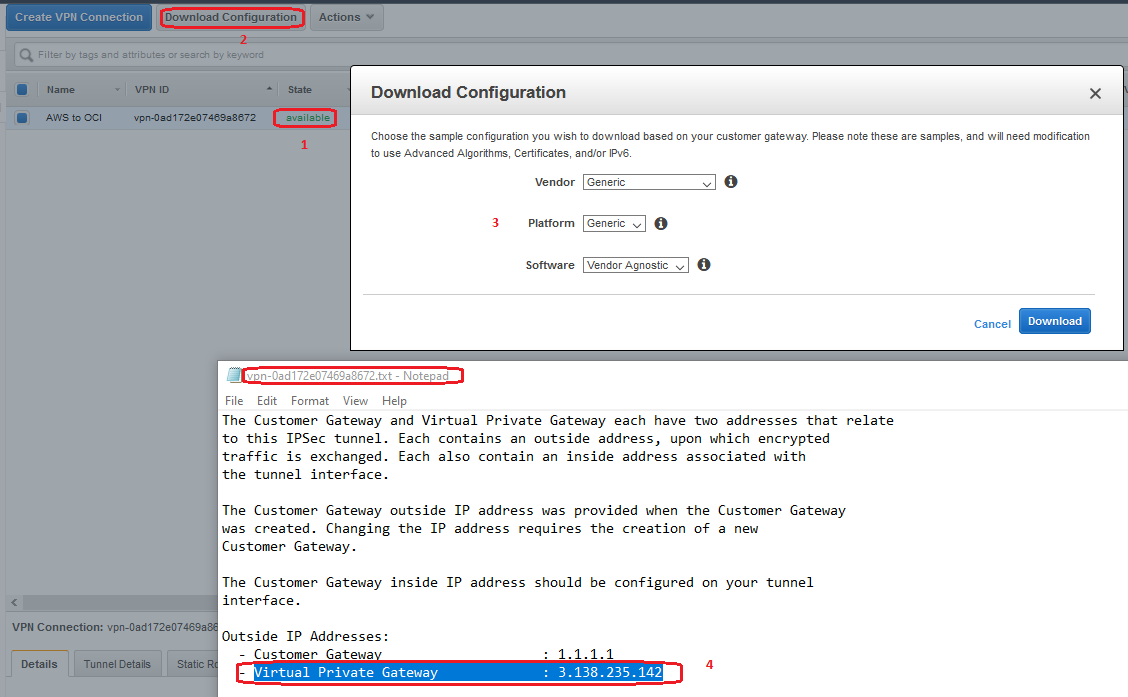Open the Edit menu in Notepad
Viewport: 1128px width, 697px height.
tap(267, 401)
